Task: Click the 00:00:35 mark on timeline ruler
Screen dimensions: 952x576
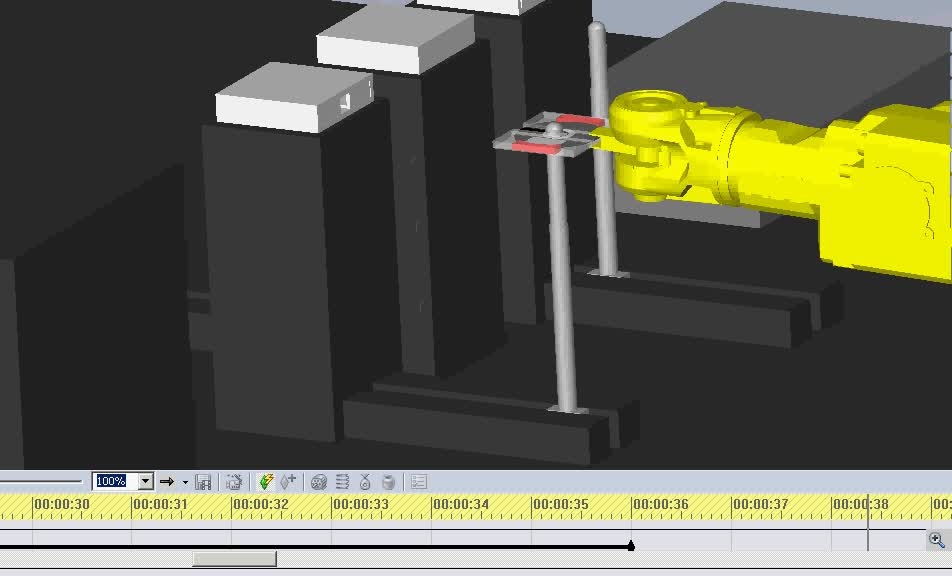Action: pos(560,504)
